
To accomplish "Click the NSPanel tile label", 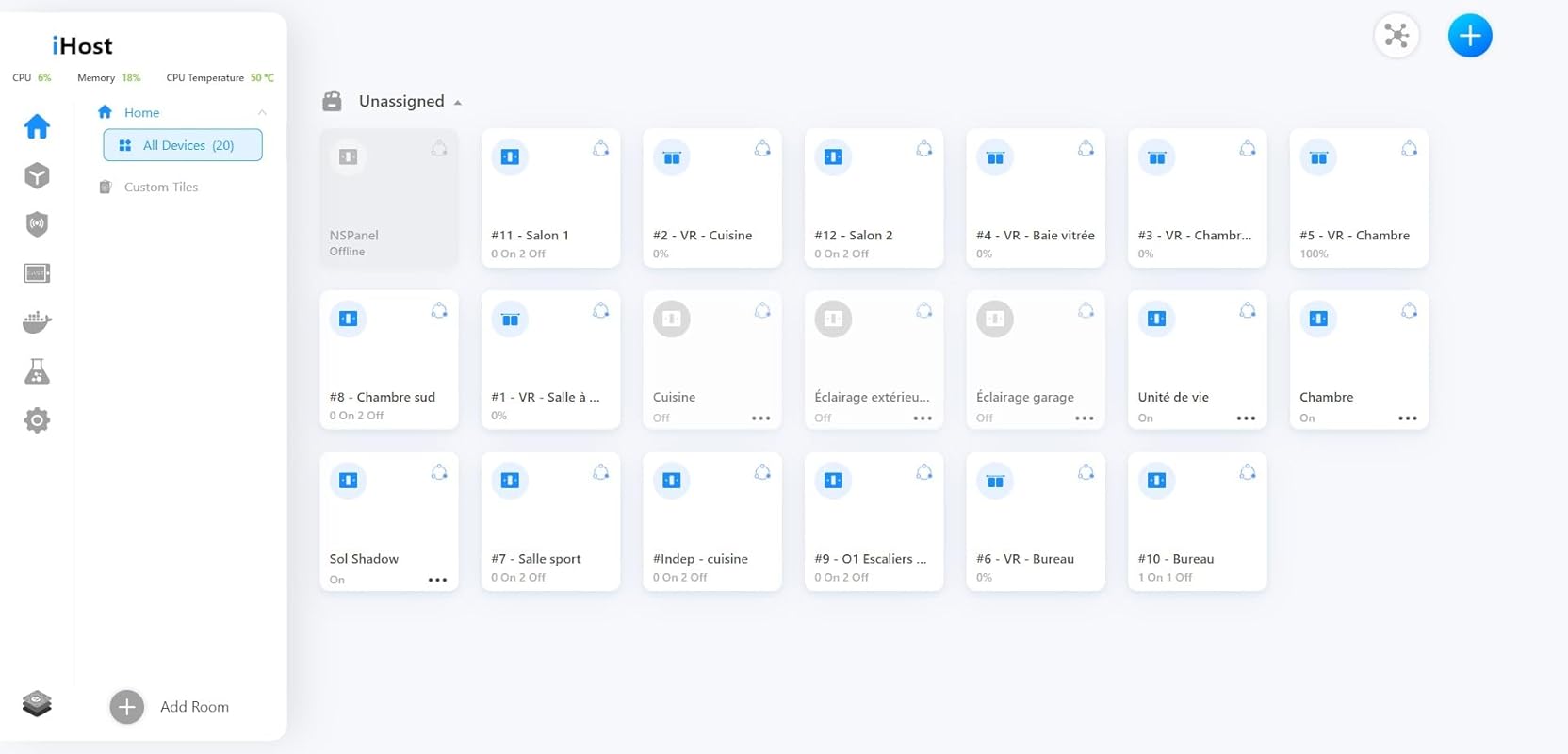I will tap(354, 236).
